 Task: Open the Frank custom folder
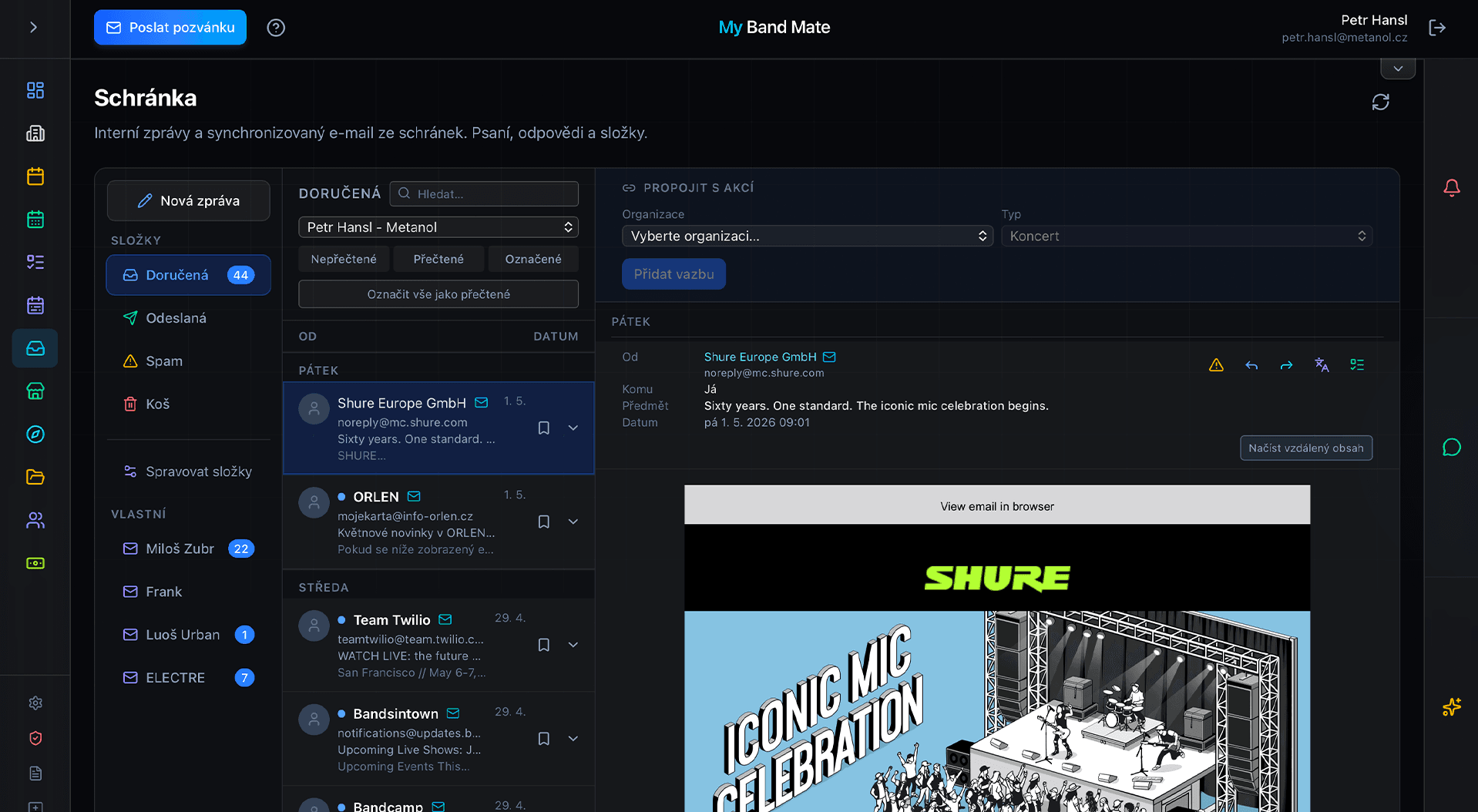189,592
